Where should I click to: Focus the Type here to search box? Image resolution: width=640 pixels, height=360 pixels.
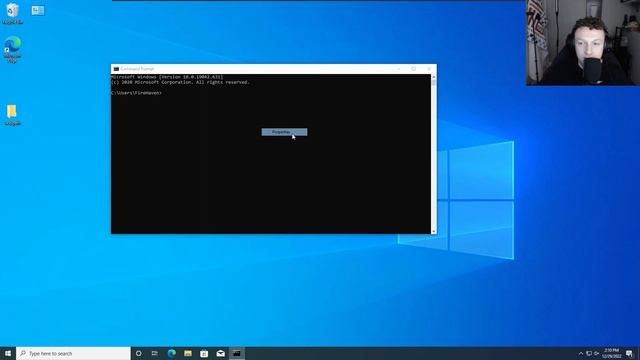(x=73, y=353)
